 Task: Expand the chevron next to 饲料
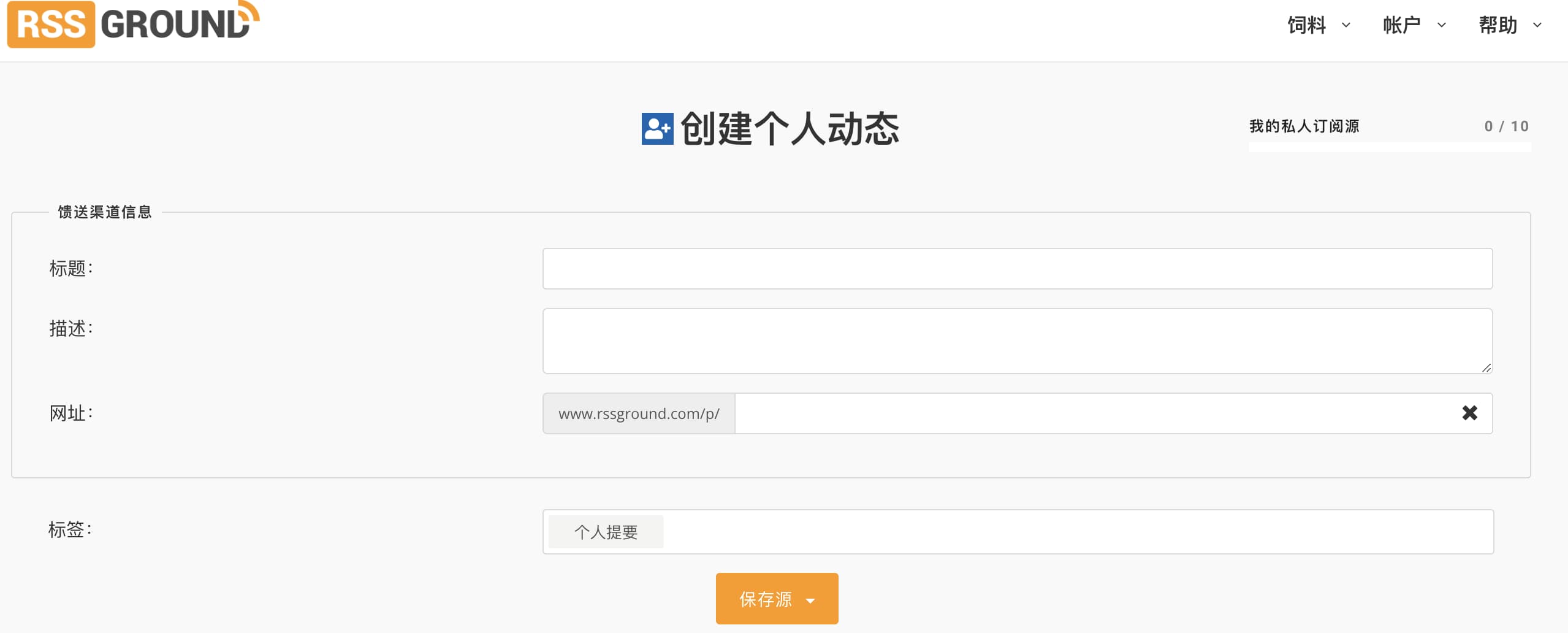tap(1346, 25)
